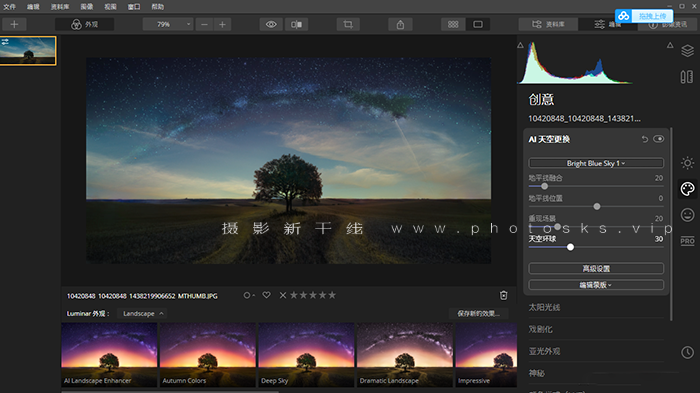The height and width of the screenshot is (393, 700).
Task: Rate the image one star
Action: 294,295
